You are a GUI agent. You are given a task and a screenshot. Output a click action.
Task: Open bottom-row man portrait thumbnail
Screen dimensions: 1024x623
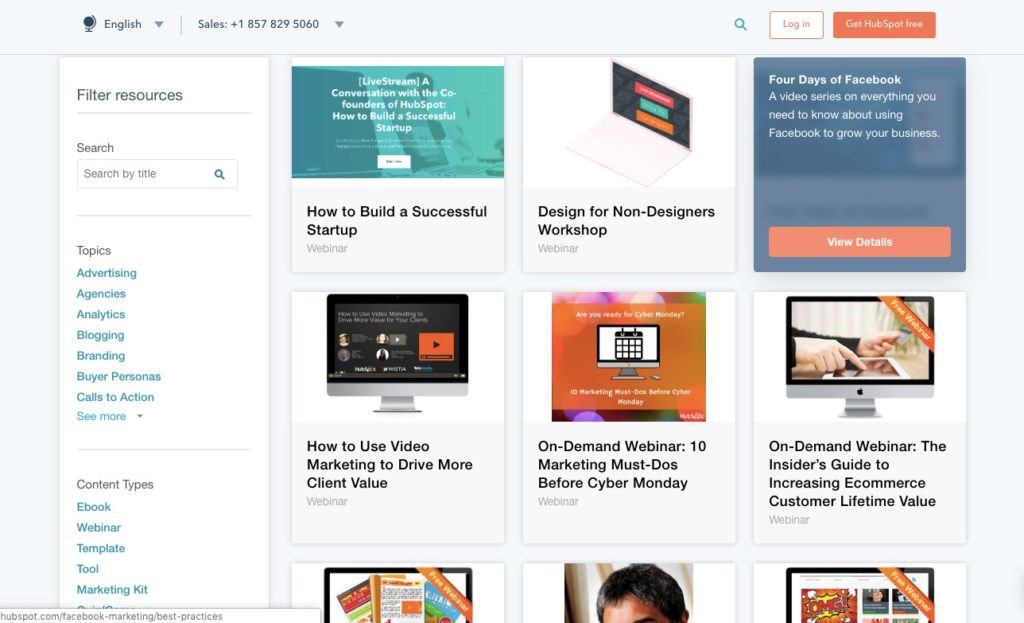click(629, 594)
